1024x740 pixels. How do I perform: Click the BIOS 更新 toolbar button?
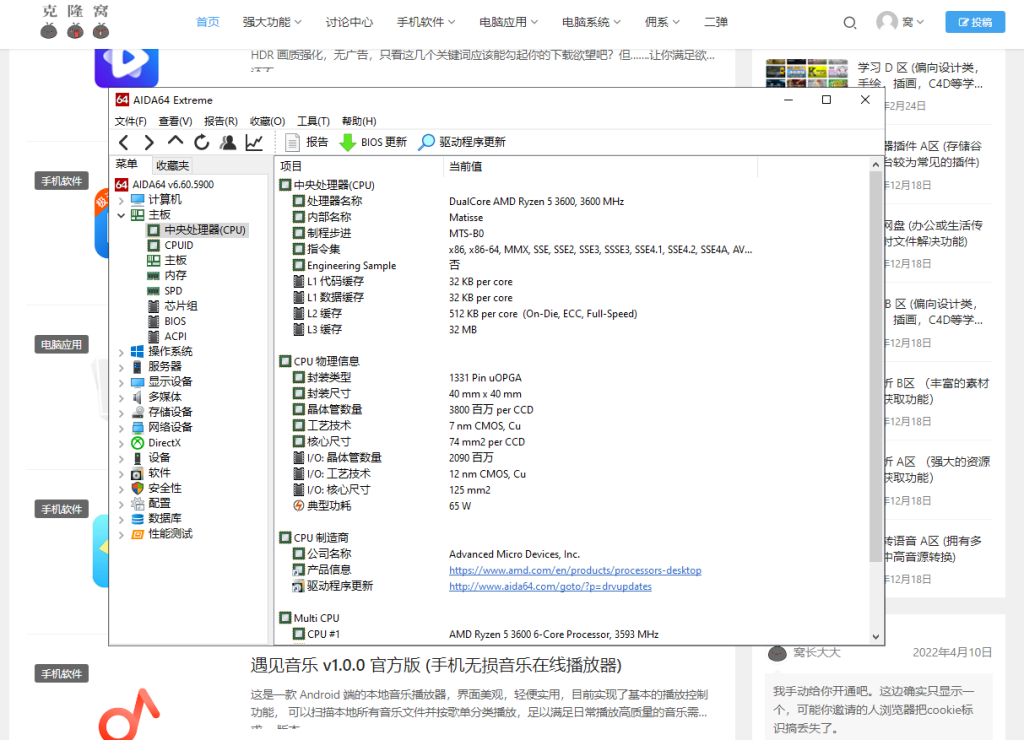(373, 142)
